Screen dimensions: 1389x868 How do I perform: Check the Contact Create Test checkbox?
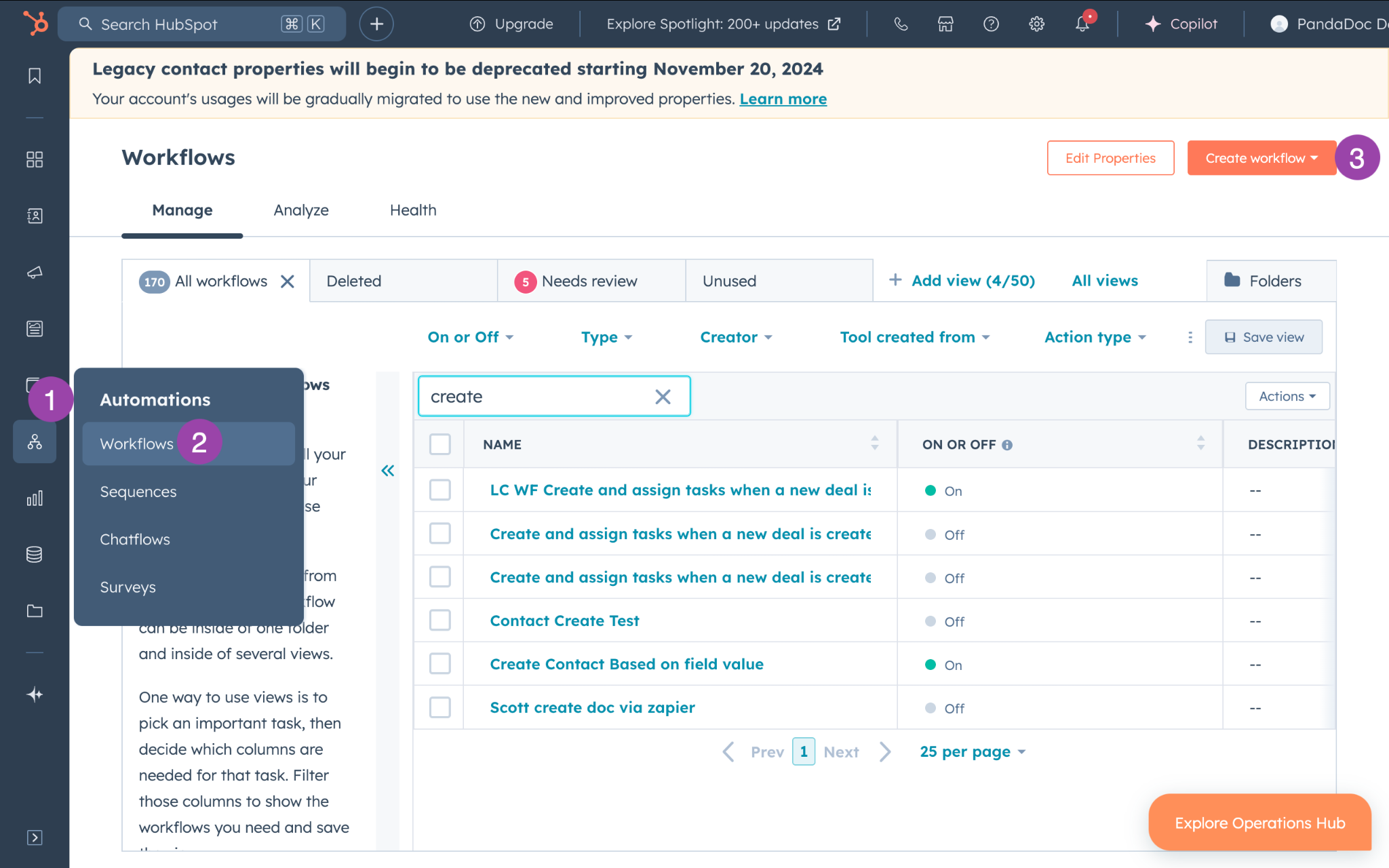coord(440,620)
